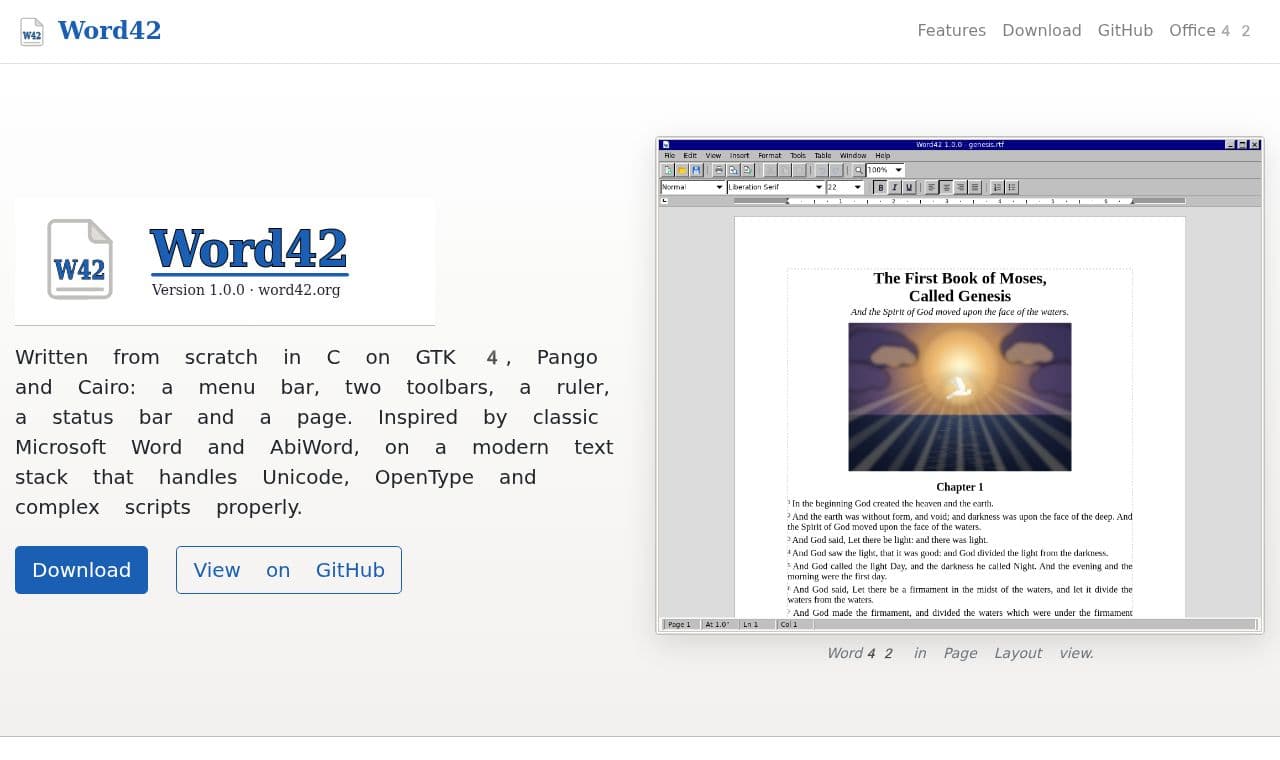Open the font size 22 dropdown
The width and height of the screenshot is (1280, 760).
pyautogui.click(x=845, y=187)
